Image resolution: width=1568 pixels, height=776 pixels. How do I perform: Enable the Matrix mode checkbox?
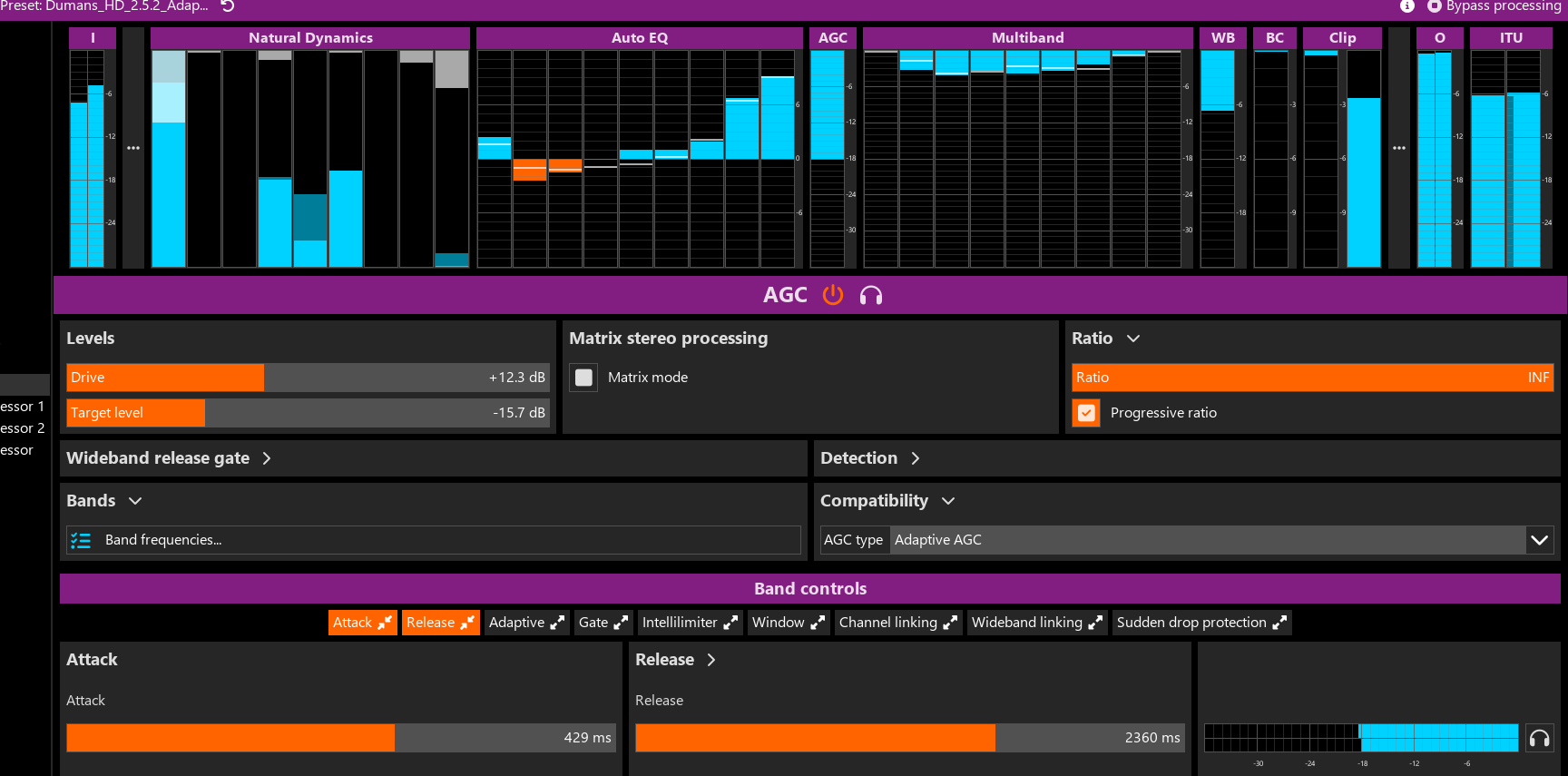[584, 378]
